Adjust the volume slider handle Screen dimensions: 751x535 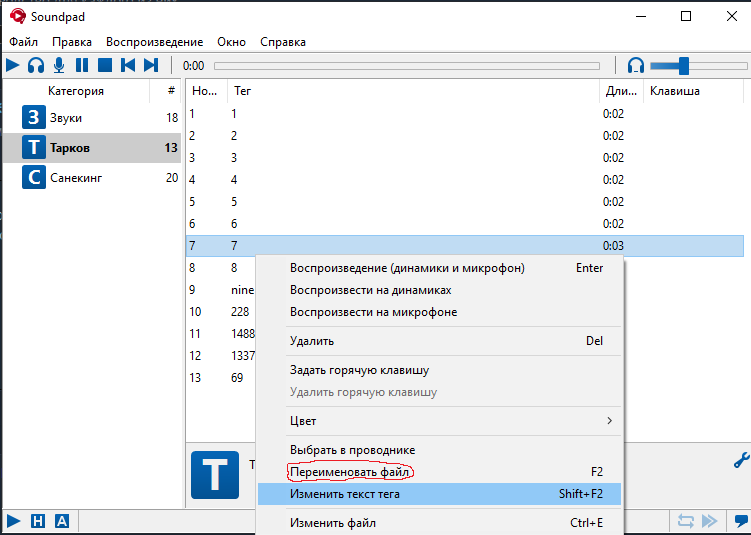click(x=683, y=66)
